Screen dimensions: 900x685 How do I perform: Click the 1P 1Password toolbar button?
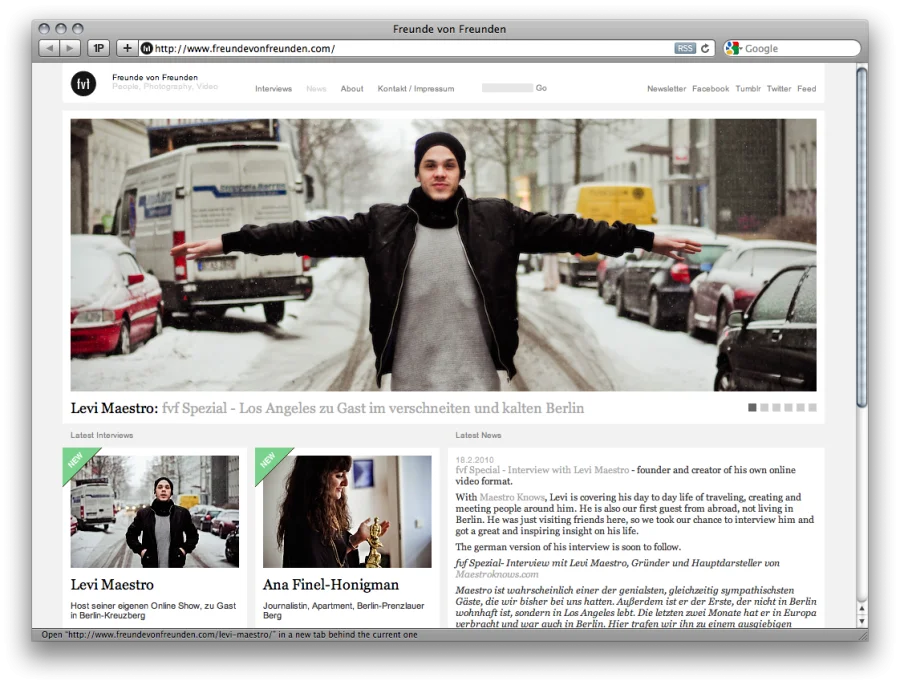(x=99, y=48)
